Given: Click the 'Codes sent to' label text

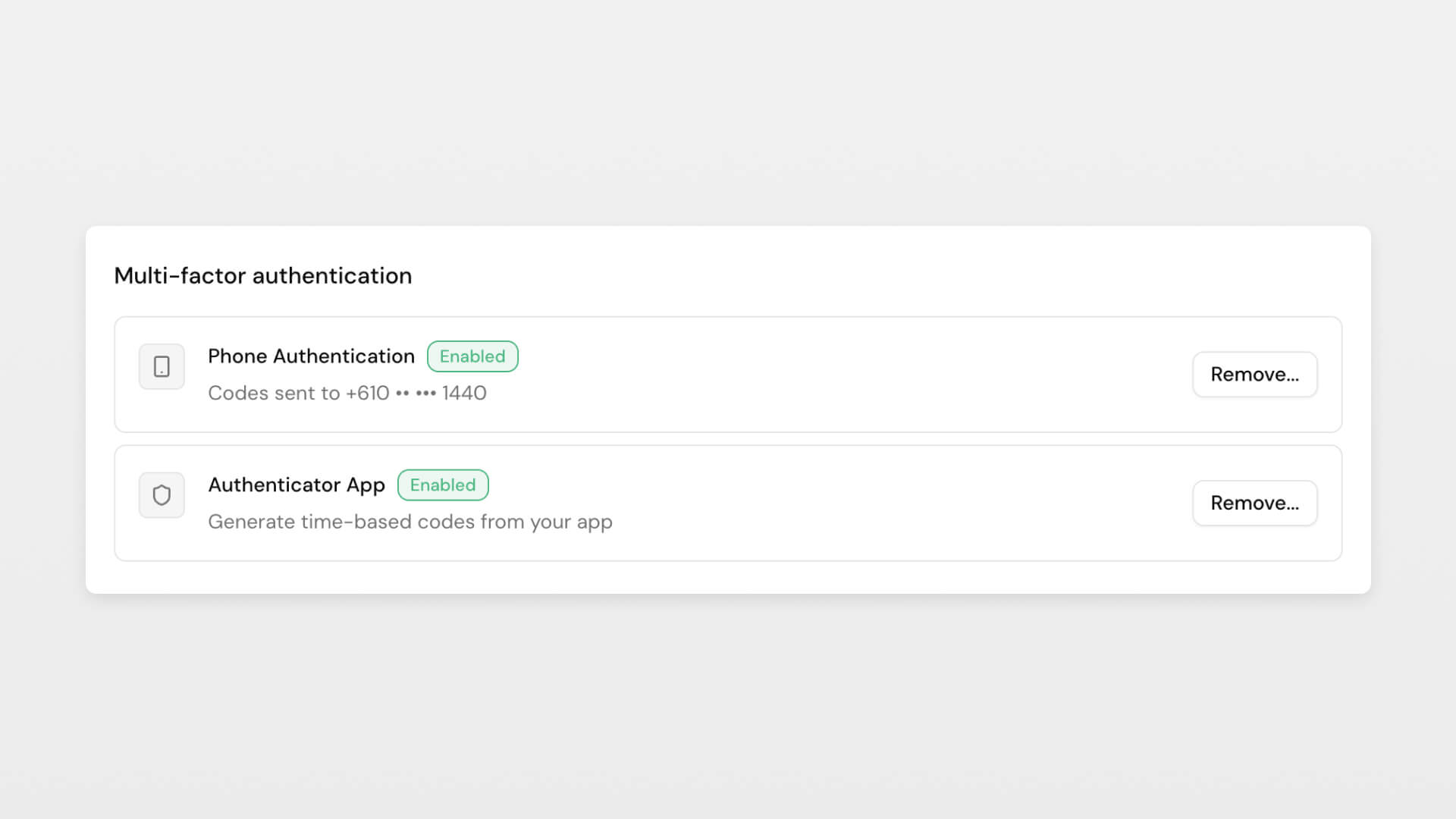Looking at the screenshot, I should [x=274, y=394].
